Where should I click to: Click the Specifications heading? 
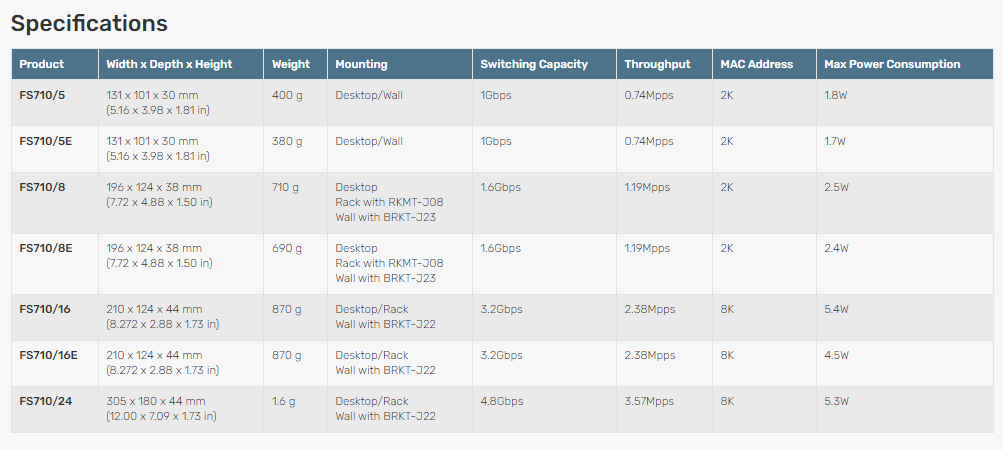(x=89, y=24)
